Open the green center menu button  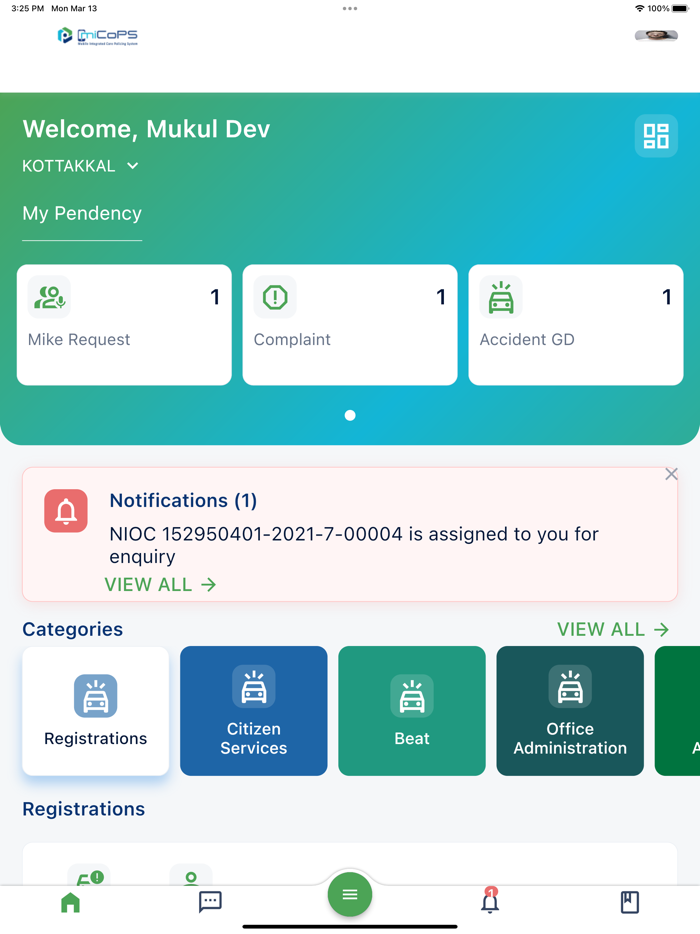(x=350, y=895)
